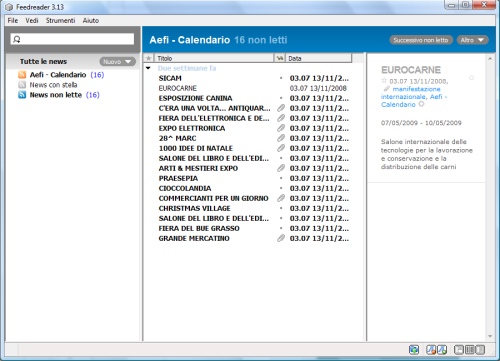
Task: Collapse the Due settimane fa group
Action: click(x=148, y=68)
